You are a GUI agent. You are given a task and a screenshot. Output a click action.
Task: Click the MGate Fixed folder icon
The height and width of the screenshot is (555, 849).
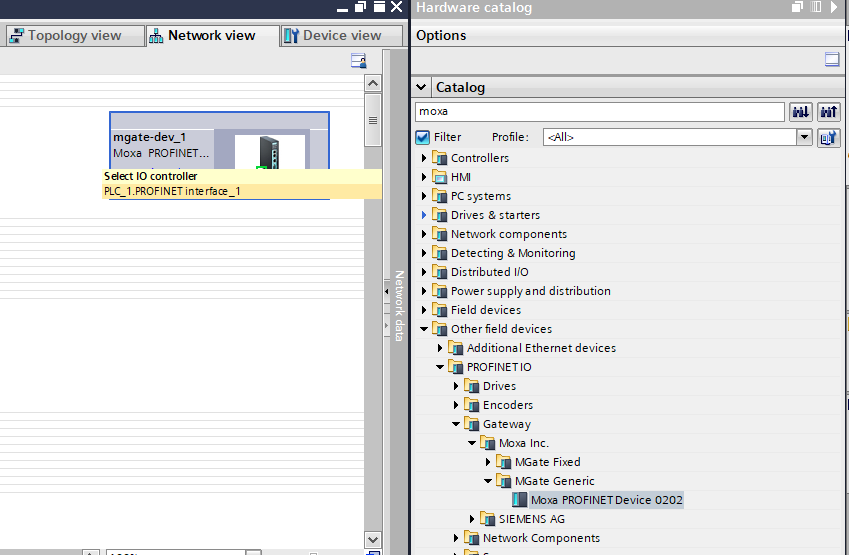click(504, 462)
